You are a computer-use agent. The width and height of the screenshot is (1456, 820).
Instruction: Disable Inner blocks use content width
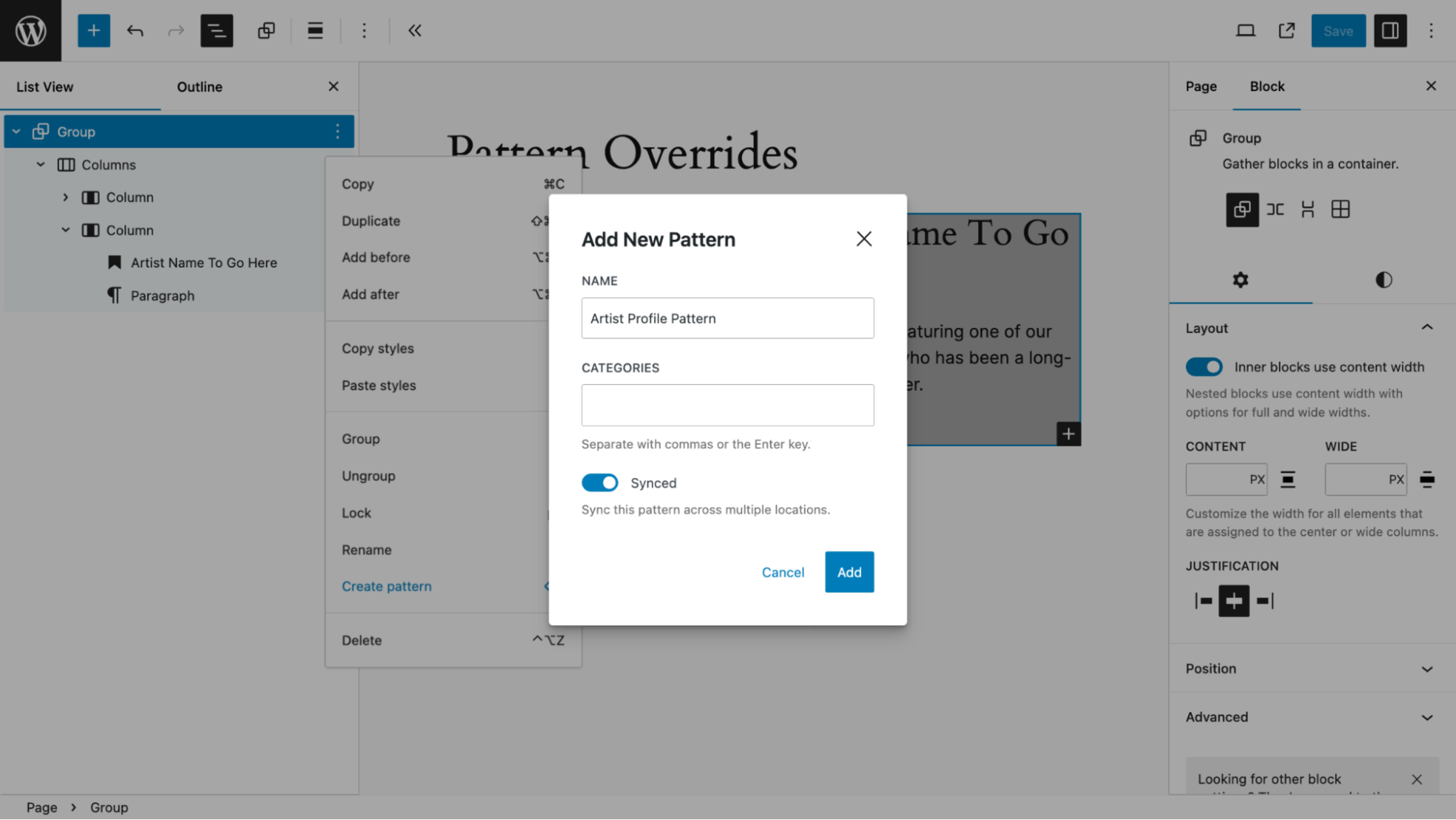click(x=1204, y=367)
